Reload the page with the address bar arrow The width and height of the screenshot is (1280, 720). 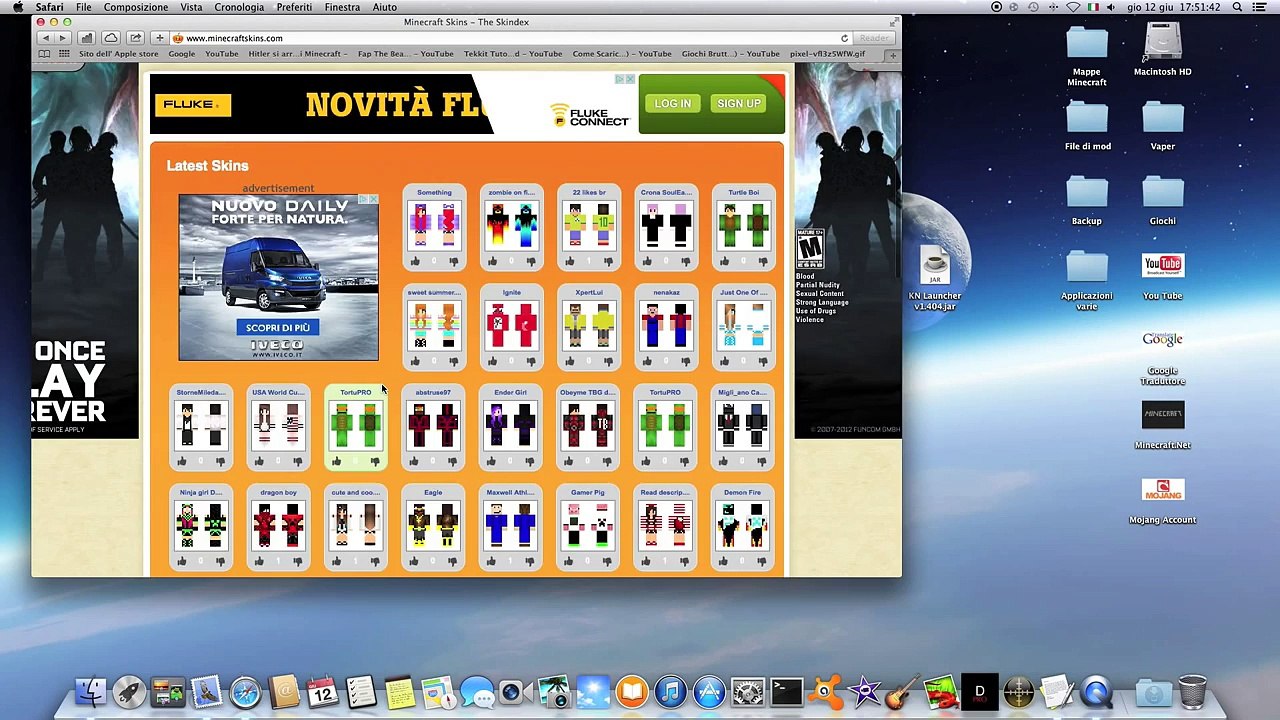point(844,38)
